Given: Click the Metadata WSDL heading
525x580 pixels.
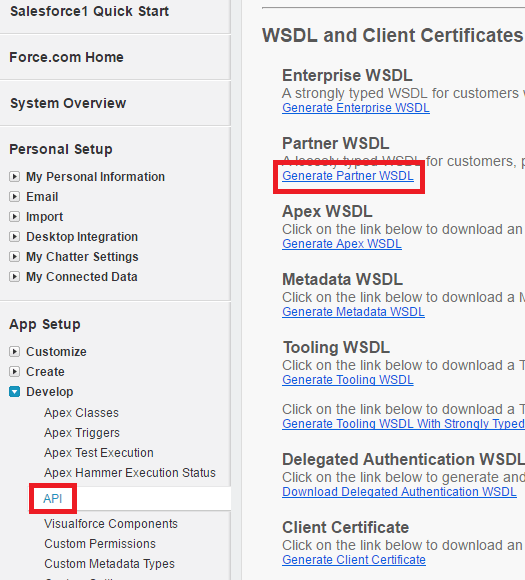Looking at the screenshot, I should pos(343,280).
